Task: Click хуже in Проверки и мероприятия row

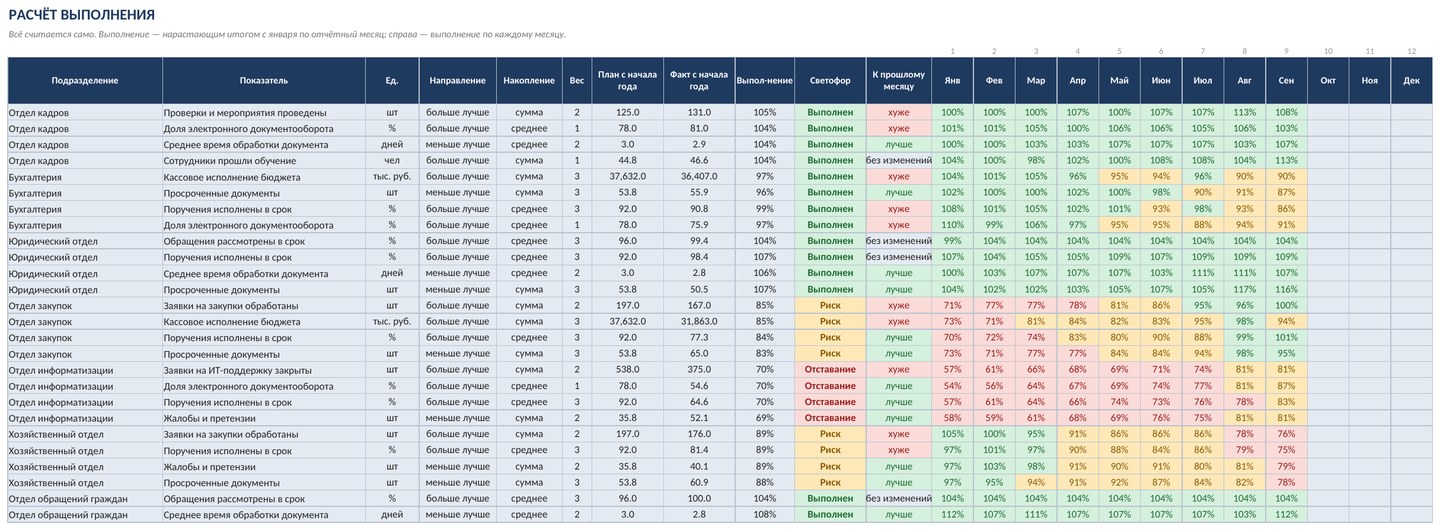Action: pos(899,112)
